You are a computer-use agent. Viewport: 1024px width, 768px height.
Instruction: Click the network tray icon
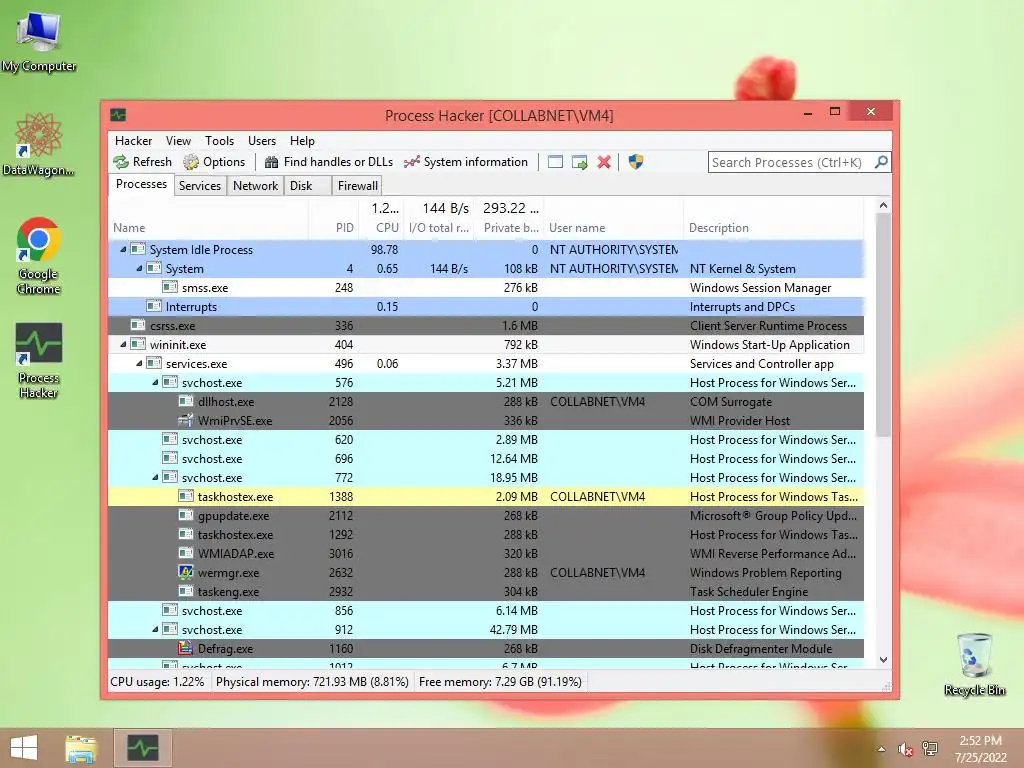click(930, 749)
